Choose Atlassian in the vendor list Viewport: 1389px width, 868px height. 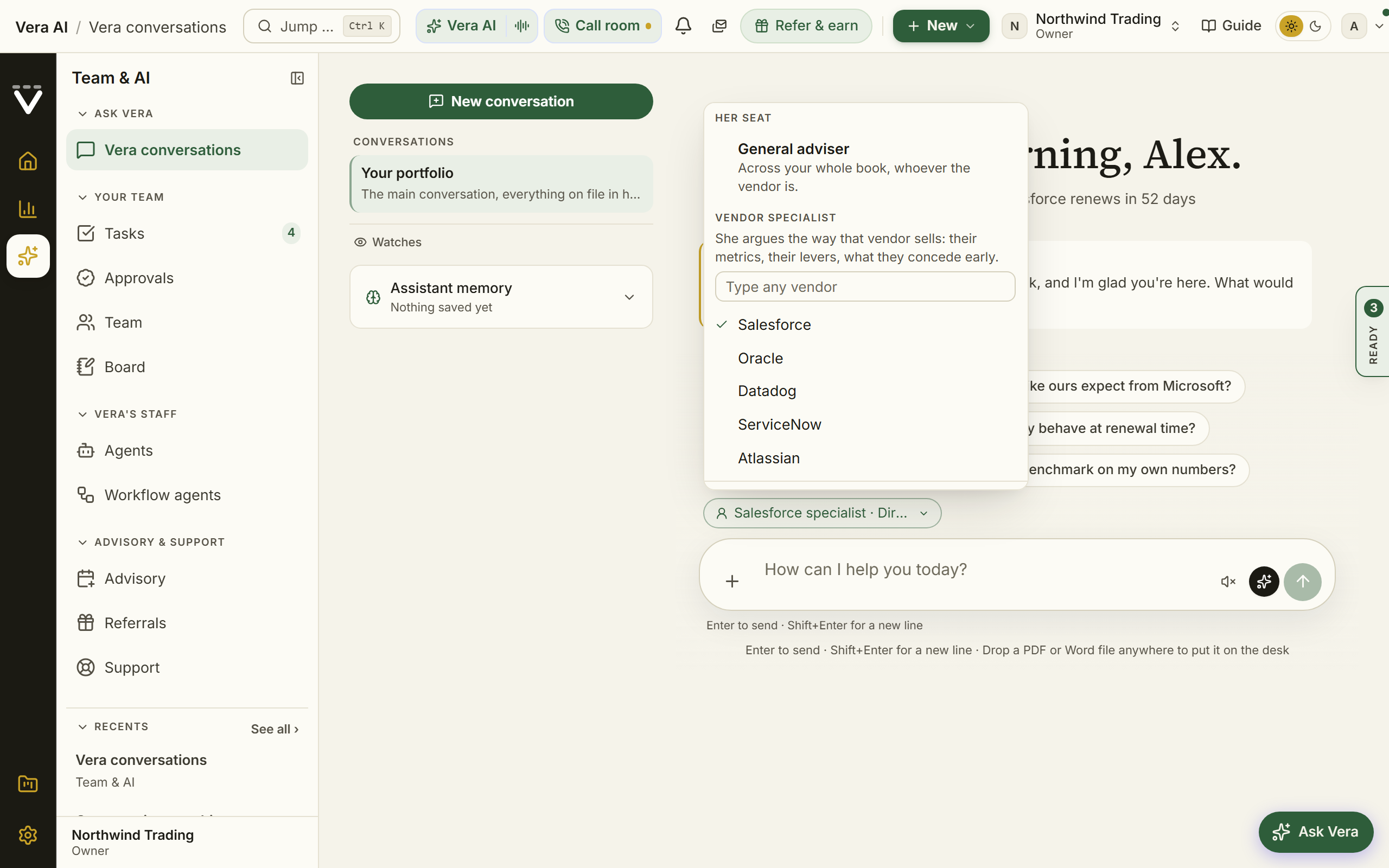pyautogui.click(x=865, y=458)
